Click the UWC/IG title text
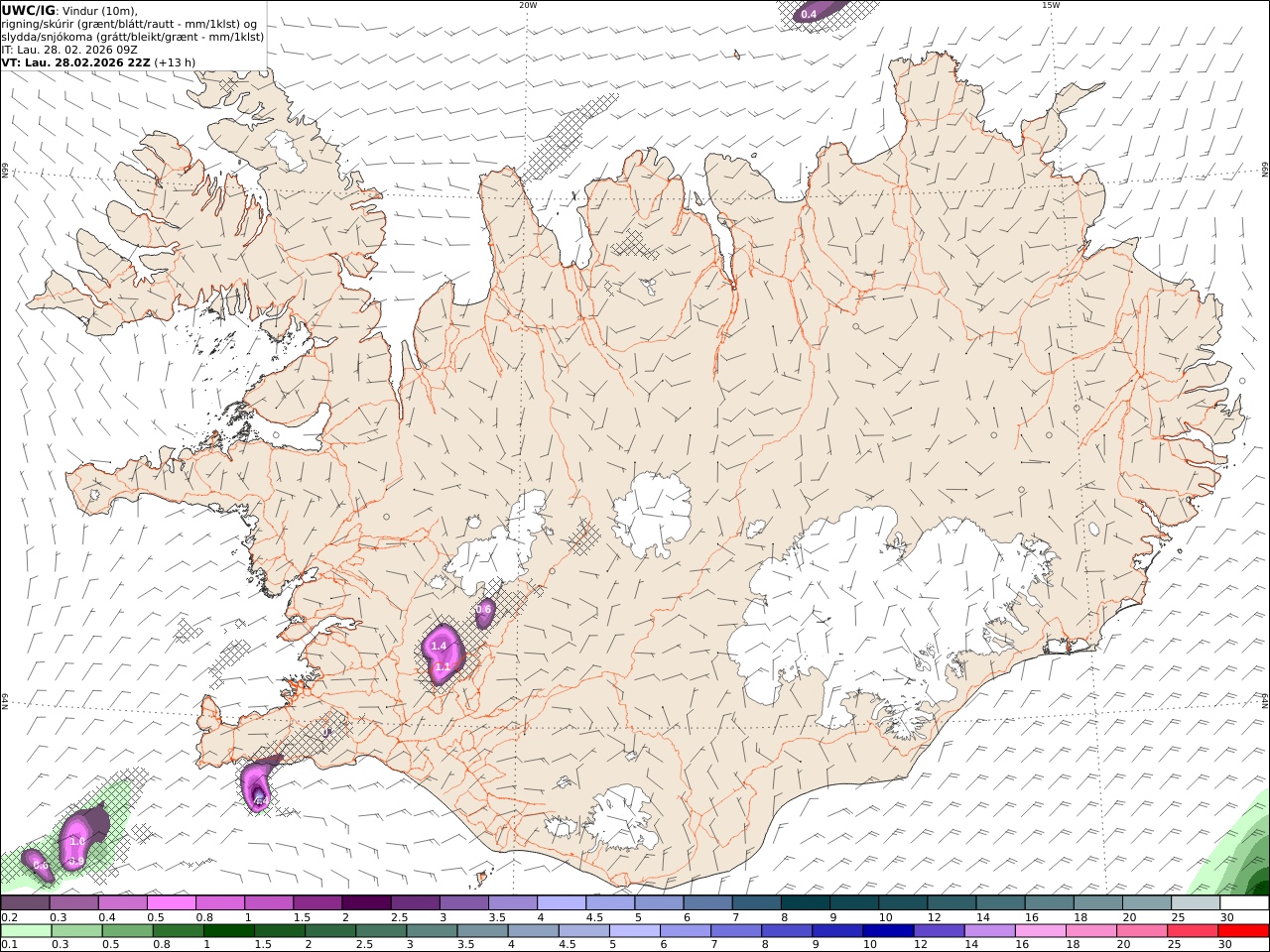This screenshot has width=1270, height=952. point(29,10)
